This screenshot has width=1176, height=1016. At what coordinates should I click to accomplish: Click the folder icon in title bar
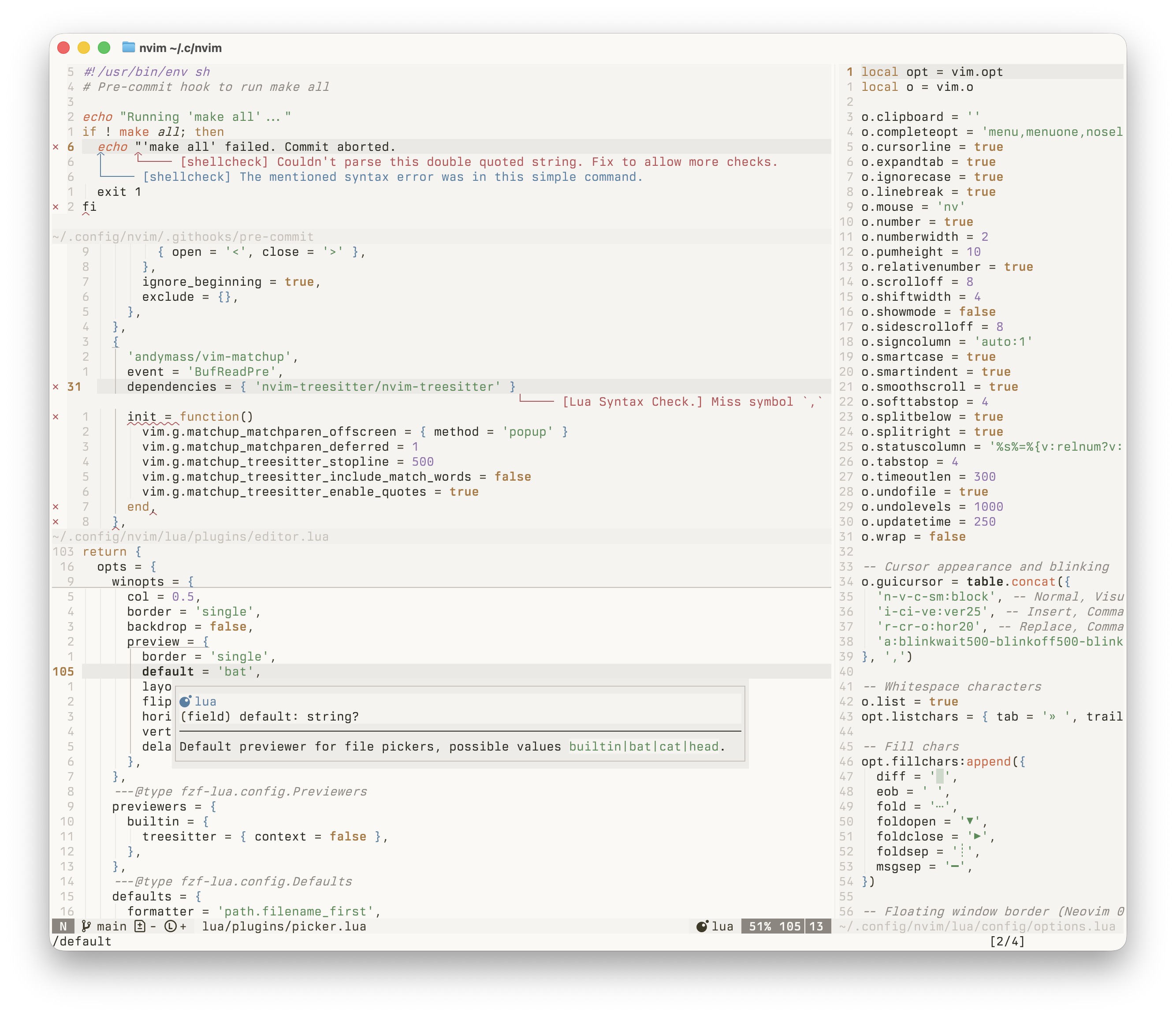(x=129, y=48)
